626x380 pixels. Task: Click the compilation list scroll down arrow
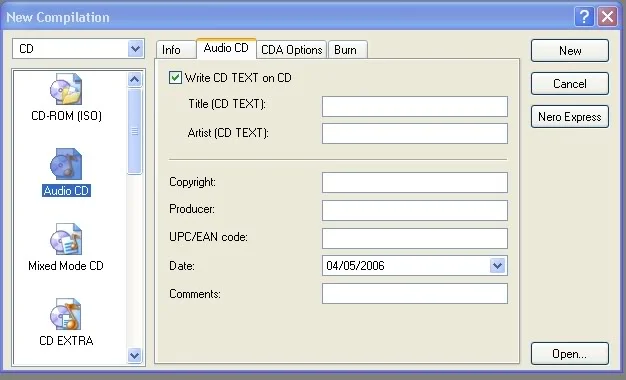click(135, 355)
